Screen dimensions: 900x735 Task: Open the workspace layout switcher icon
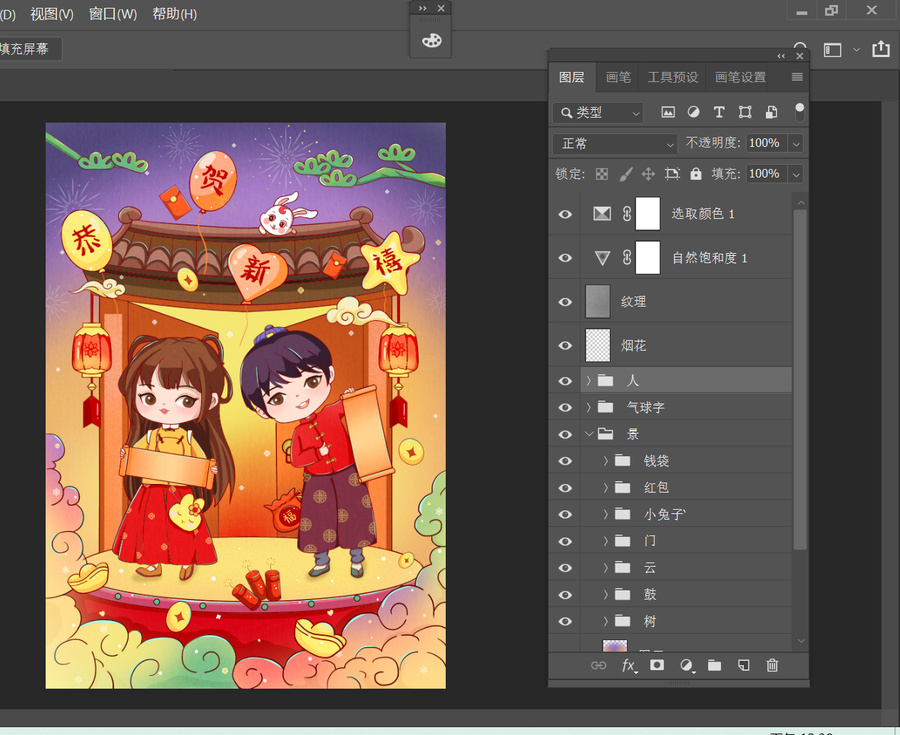tap(832, 50)
